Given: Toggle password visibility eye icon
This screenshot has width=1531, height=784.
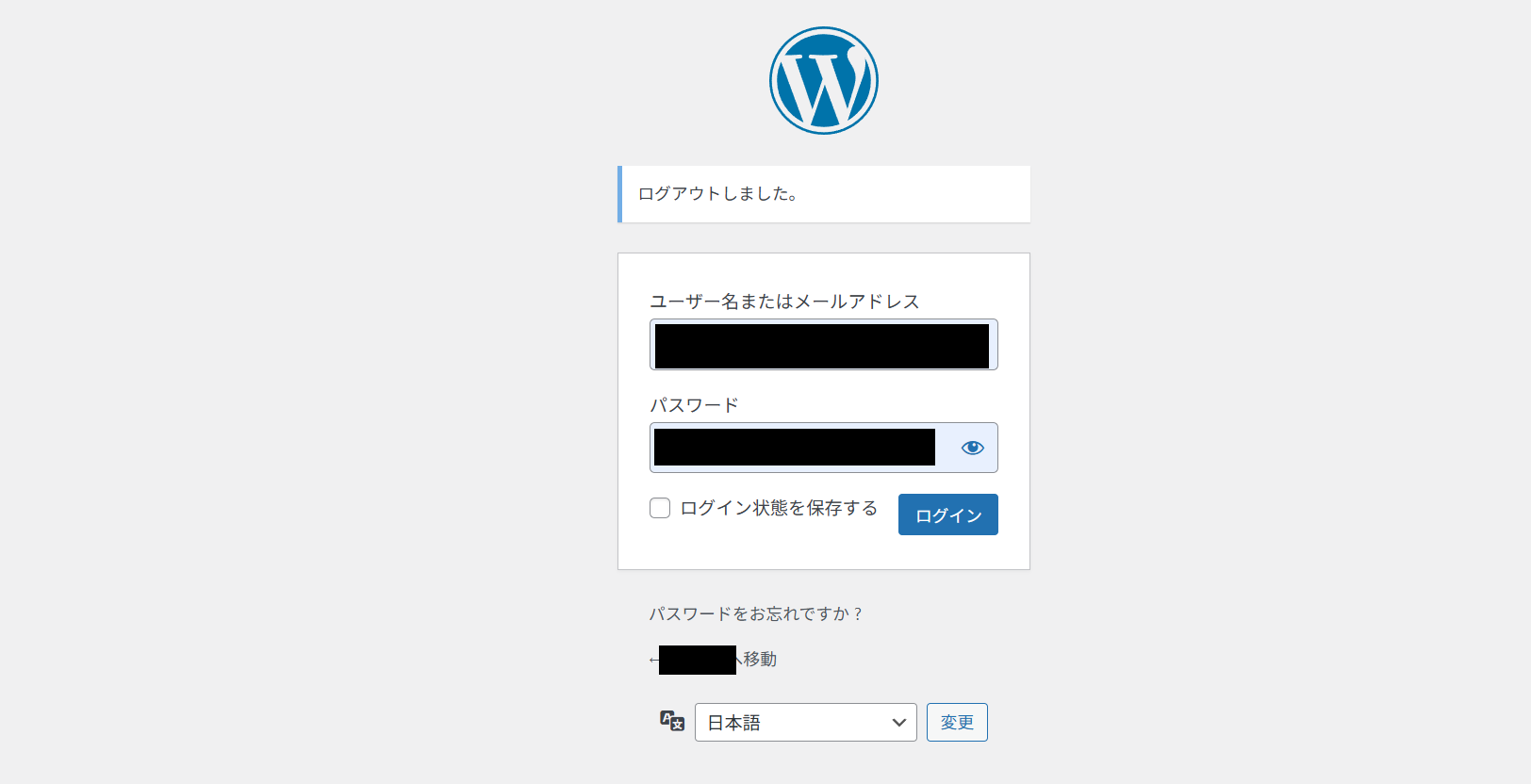Looking at the screenshot, I should point(972,448).
